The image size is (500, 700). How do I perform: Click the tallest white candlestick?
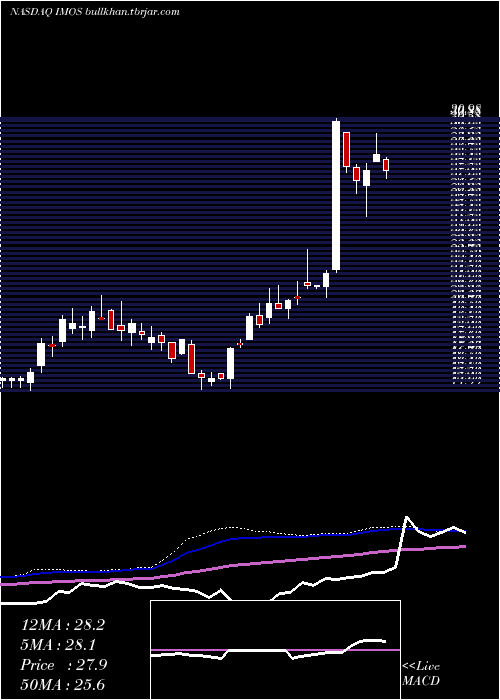[x=336, y=196]
